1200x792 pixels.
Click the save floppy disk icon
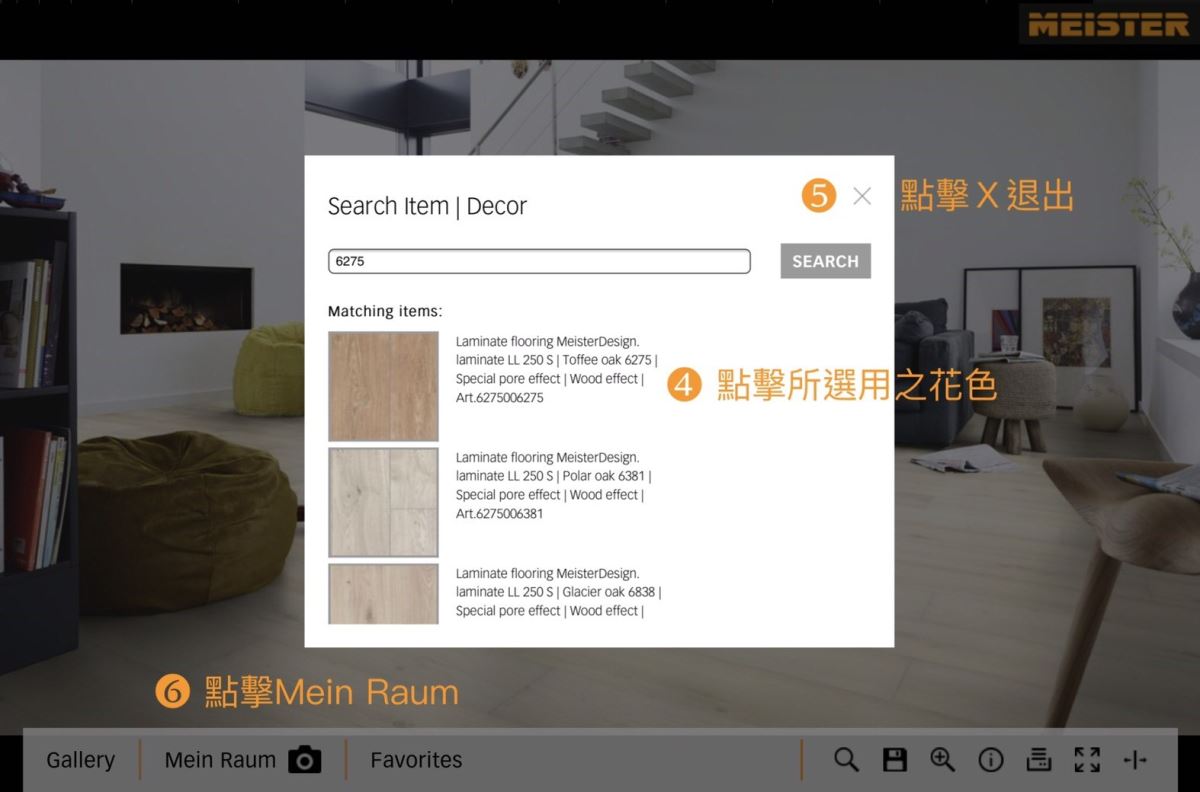pos(895,760)
